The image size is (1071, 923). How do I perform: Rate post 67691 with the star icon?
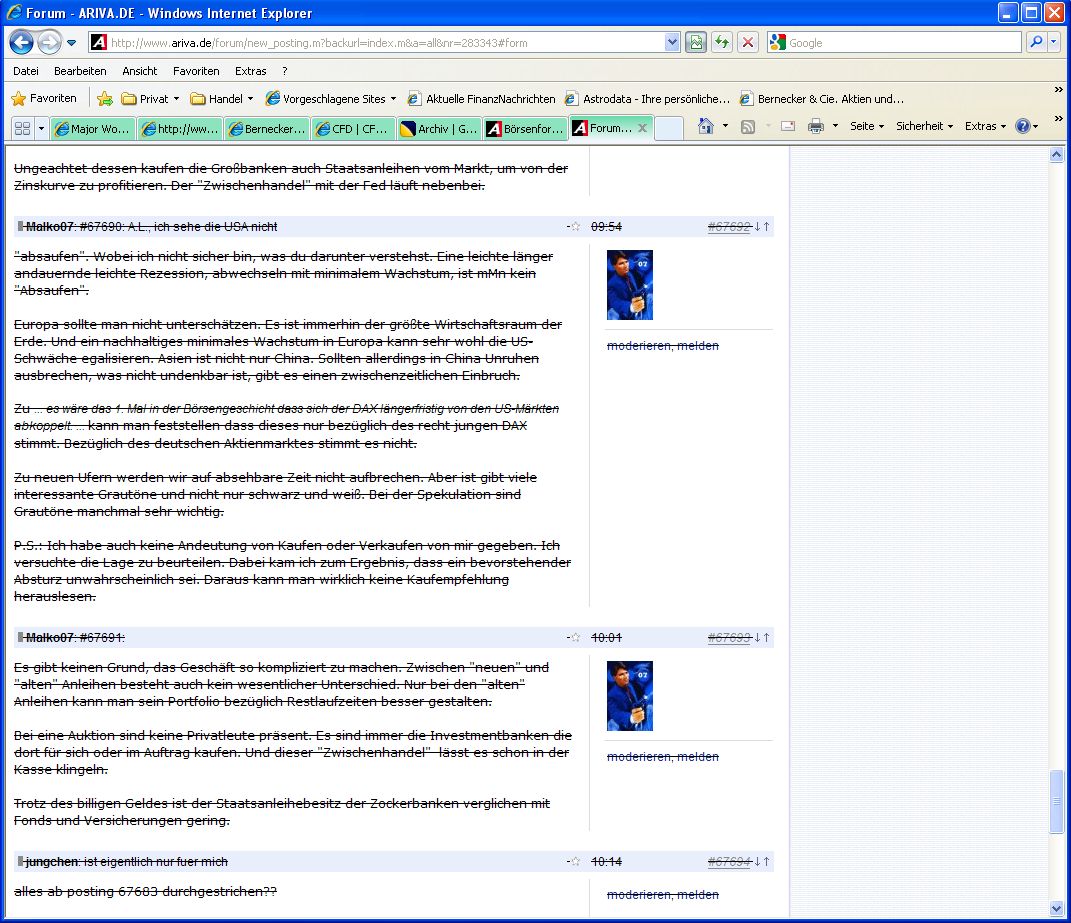[x=575, y=638]
